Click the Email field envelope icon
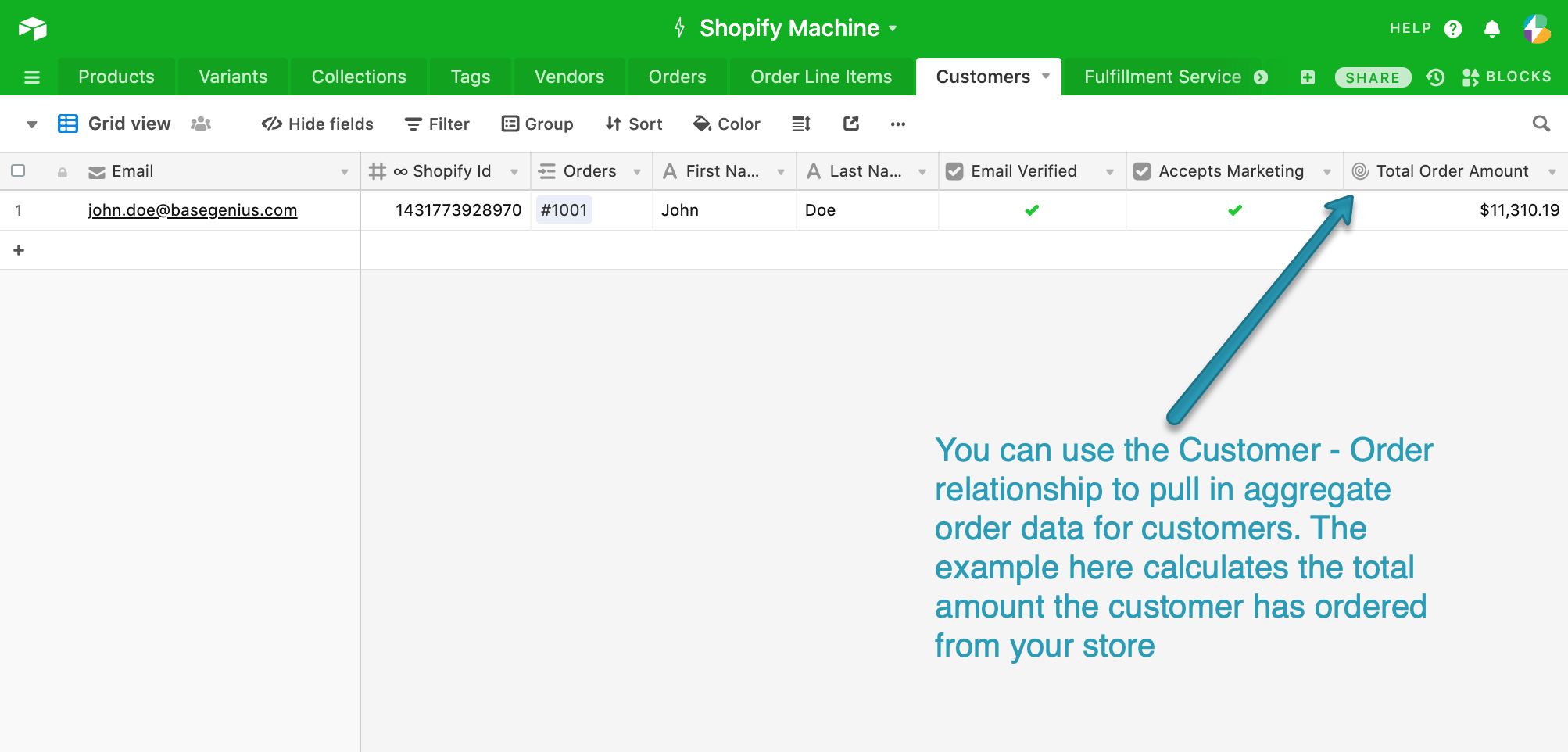This screenshot has width=1568, height=752. 97,172
